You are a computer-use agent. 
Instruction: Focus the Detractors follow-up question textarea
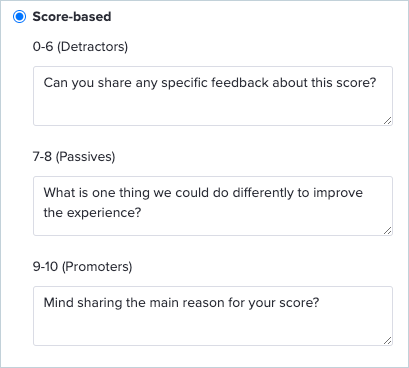213,96
